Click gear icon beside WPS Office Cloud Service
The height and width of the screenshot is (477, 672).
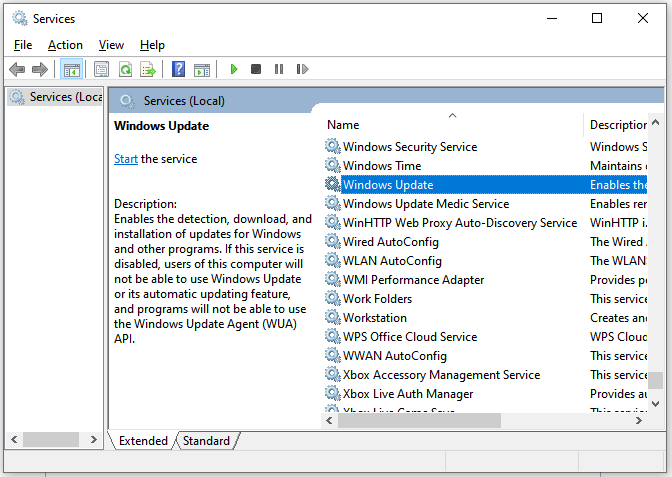click(332, 336)
